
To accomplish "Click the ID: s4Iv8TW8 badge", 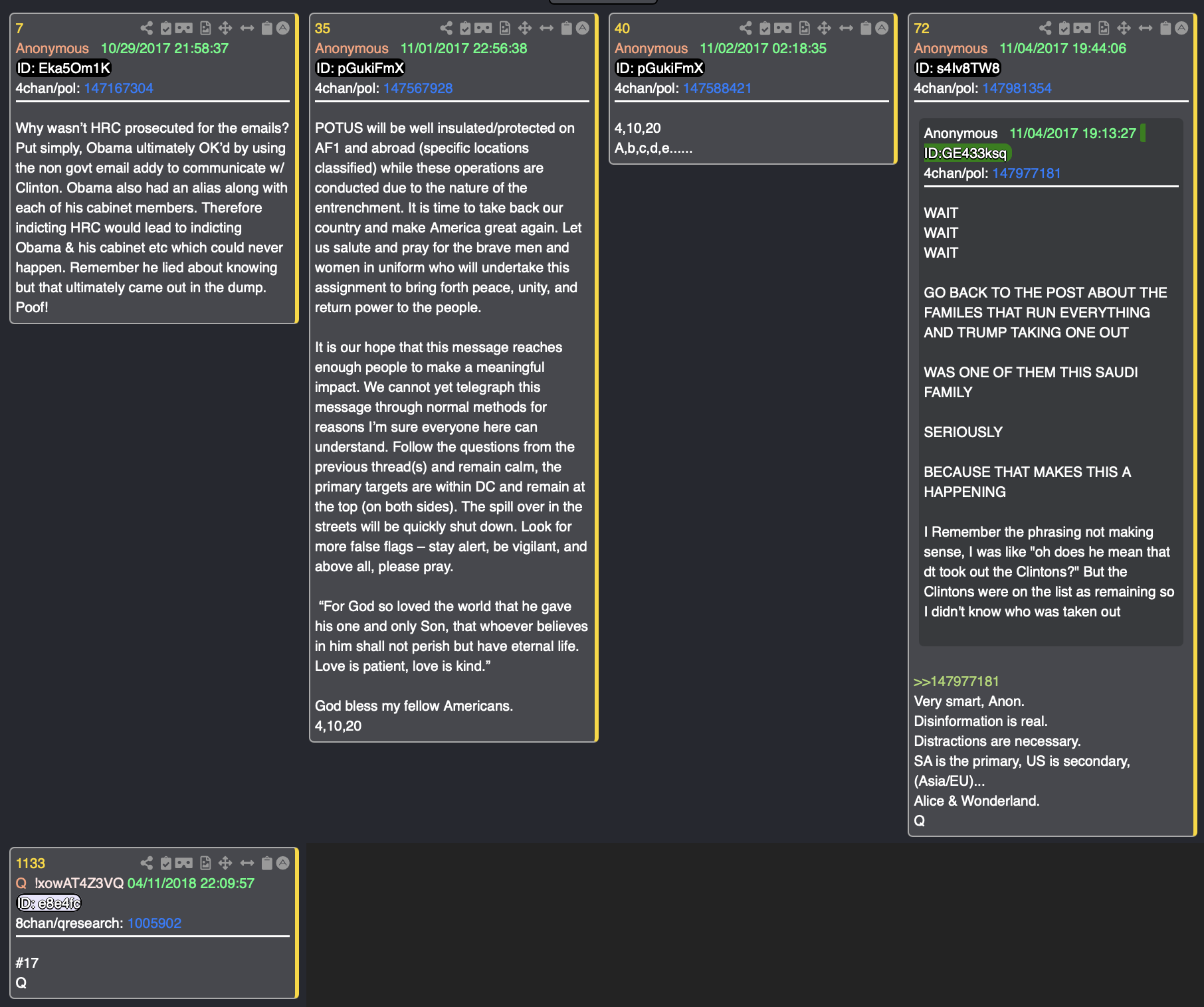I will click(x=957, y=68).
